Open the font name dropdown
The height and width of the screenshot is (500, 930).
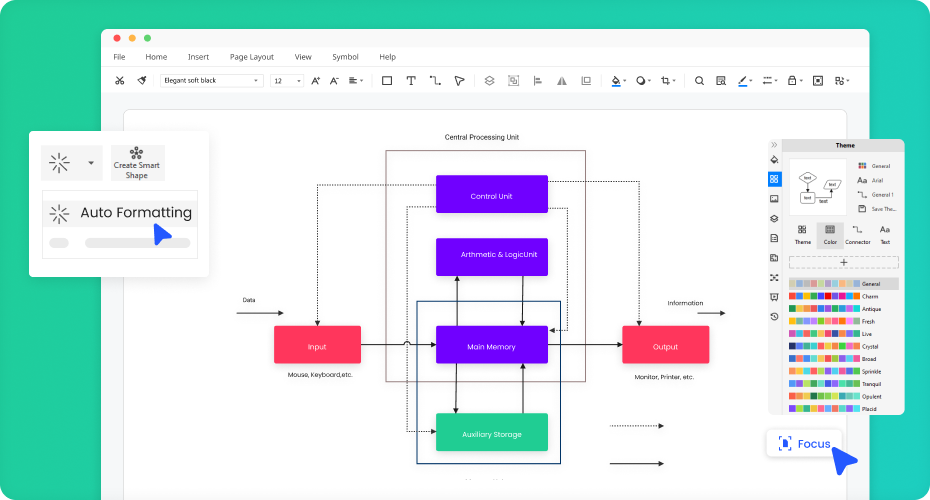point(212,81)
